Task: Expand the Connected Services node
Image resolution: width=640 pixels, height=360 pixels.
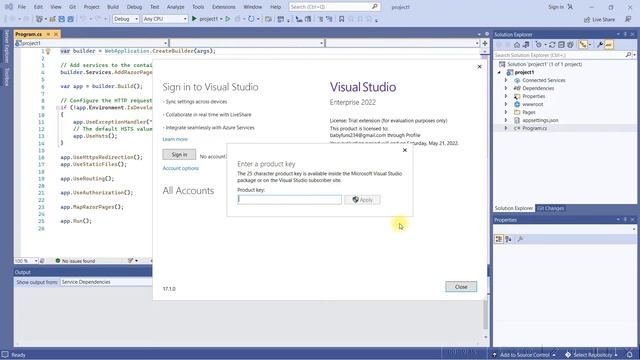Action: pos(506,80)
